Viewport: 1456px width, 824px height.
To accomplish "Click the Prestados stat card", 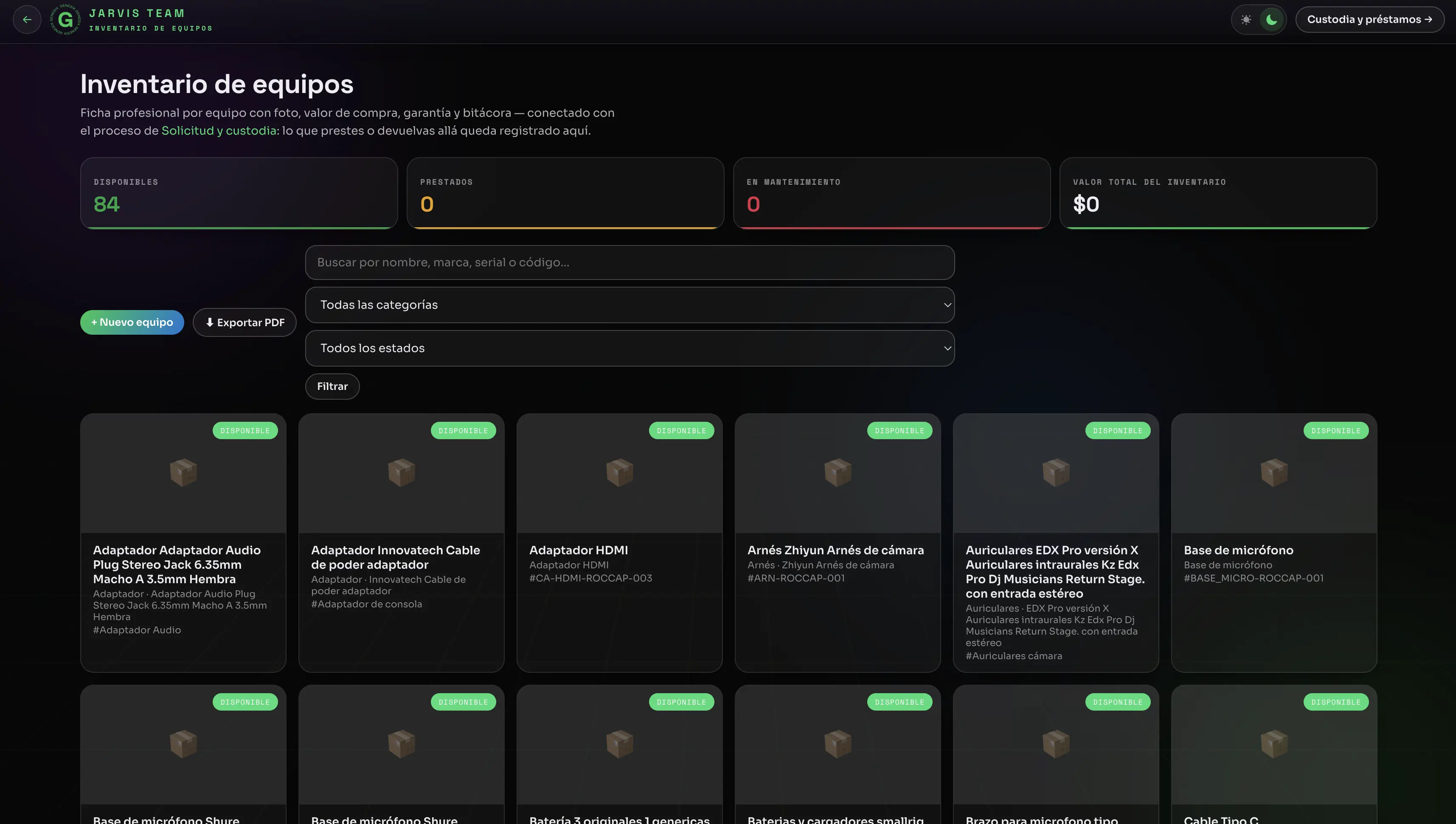I will 565,193.
